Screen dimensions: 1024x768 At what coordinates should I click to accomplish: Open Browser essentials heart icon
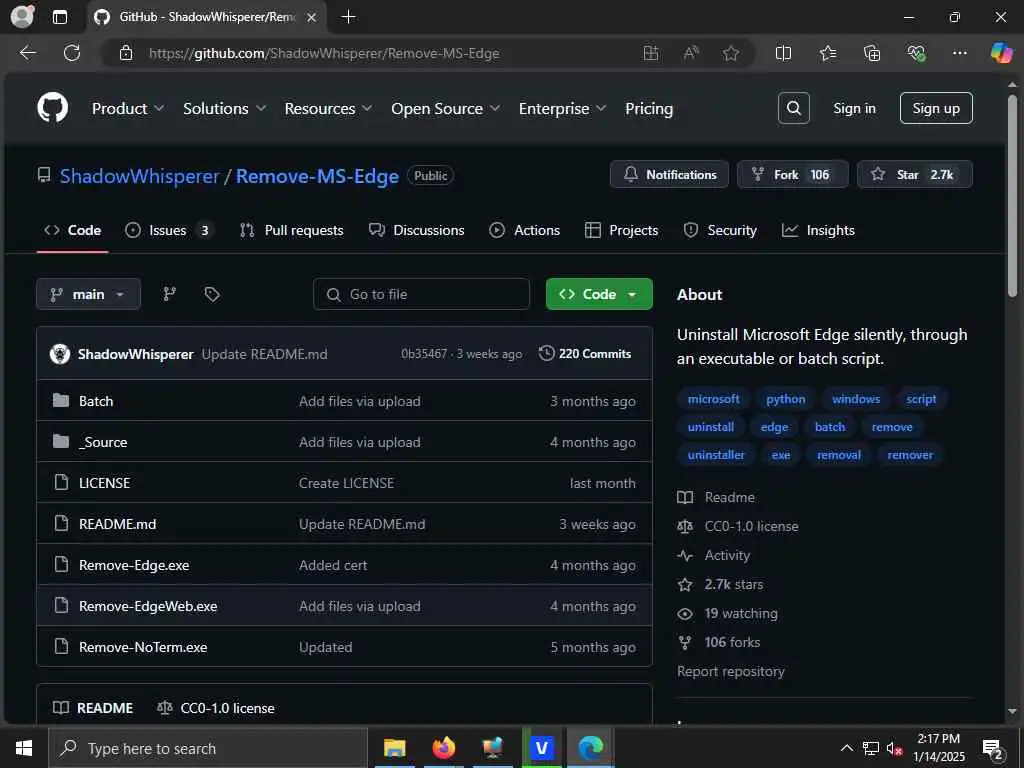click(x=916, y=53)
